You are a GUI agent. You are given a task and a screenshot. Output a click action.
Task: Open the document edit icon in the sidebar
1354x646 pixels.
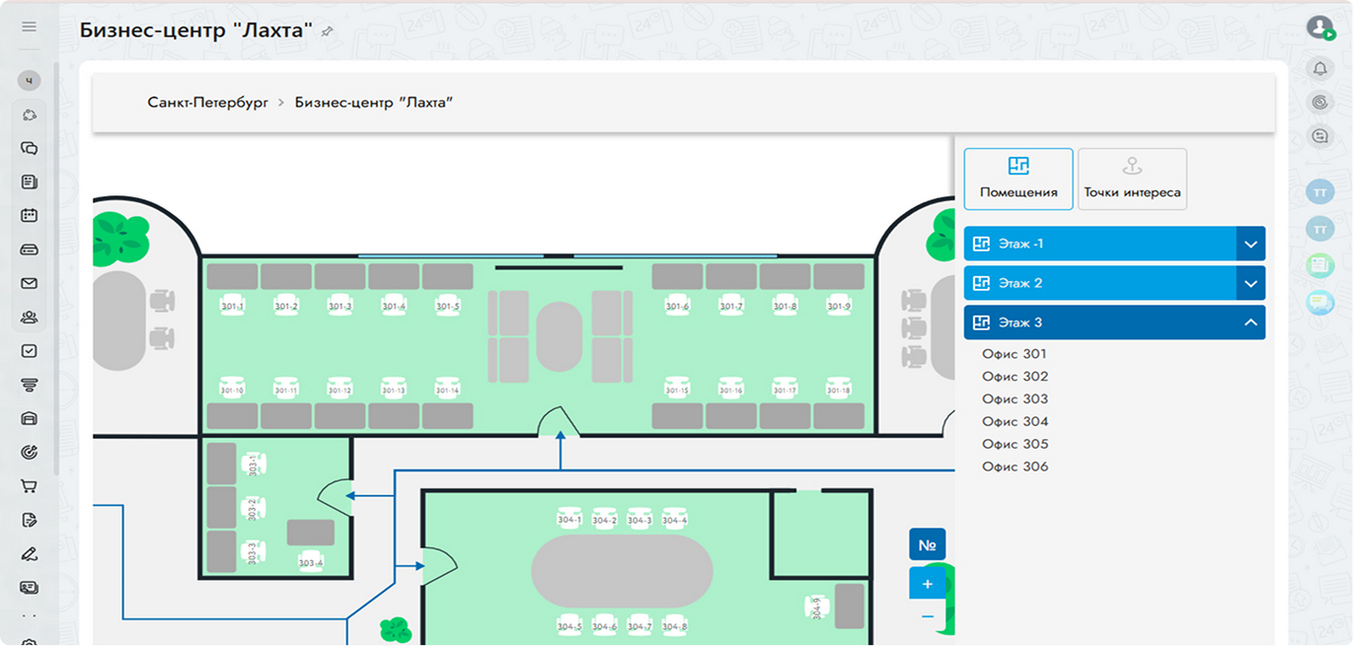click(x=29, y=520)
